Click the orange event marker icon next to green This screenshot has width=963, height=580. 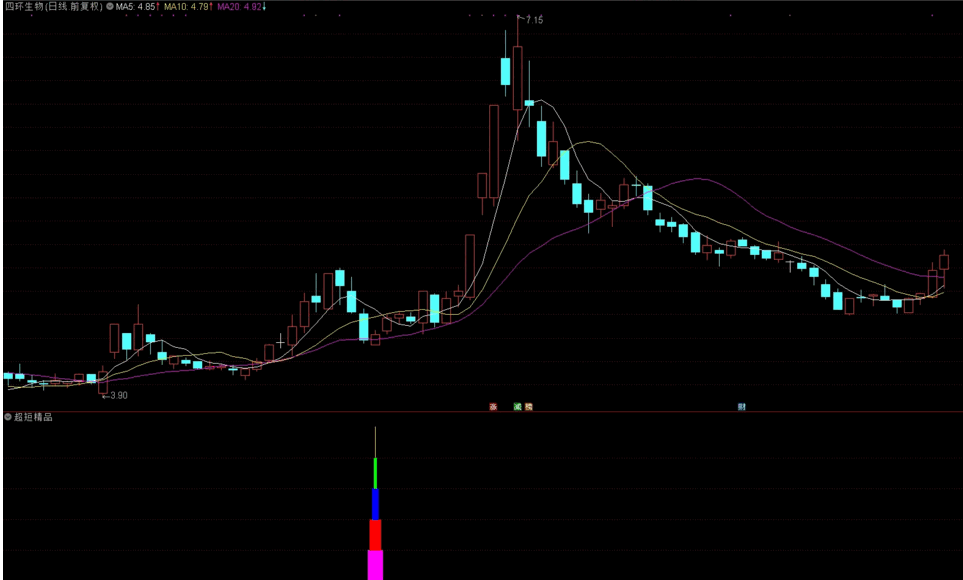[x=529, y=407]
